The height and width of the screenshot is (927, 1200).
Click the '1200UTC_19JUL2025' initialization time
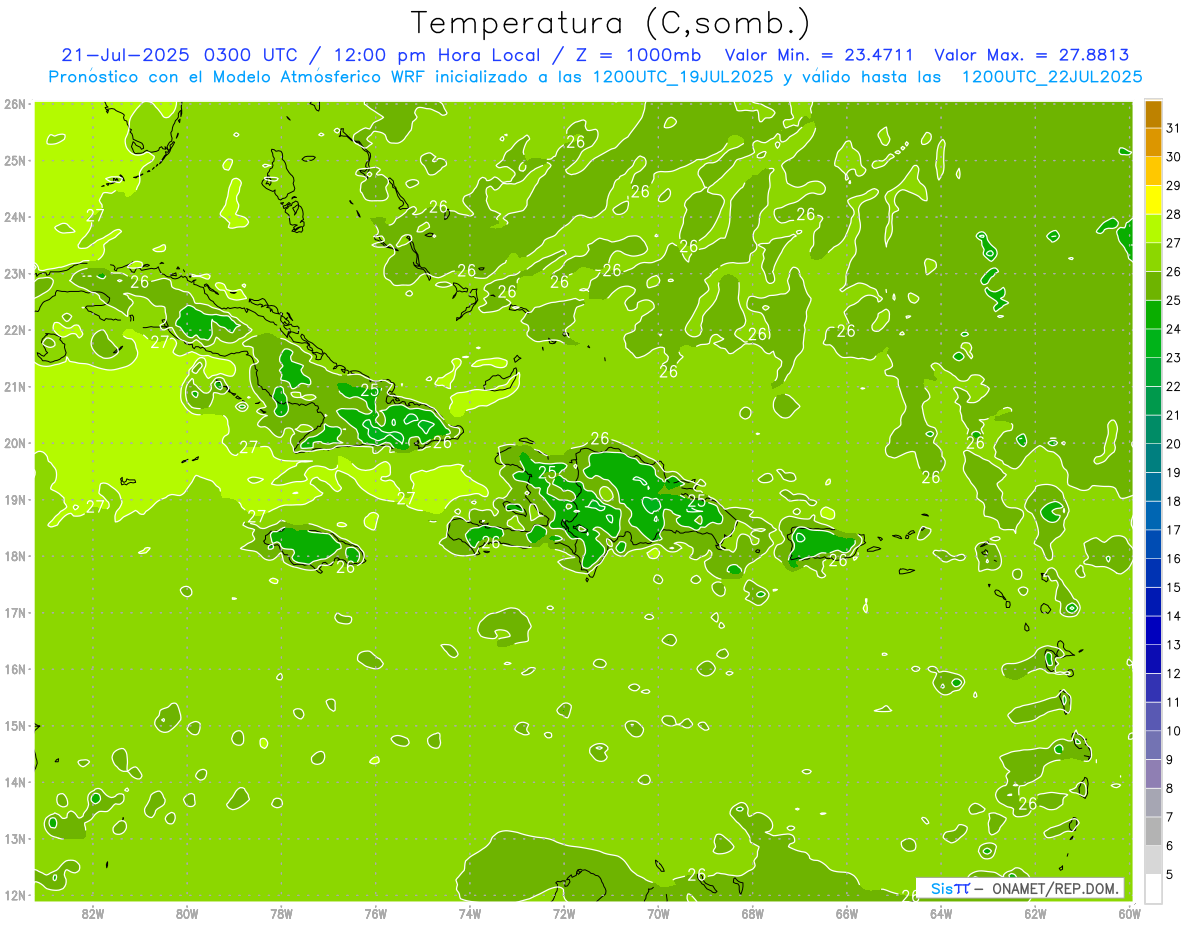(683, 76)
